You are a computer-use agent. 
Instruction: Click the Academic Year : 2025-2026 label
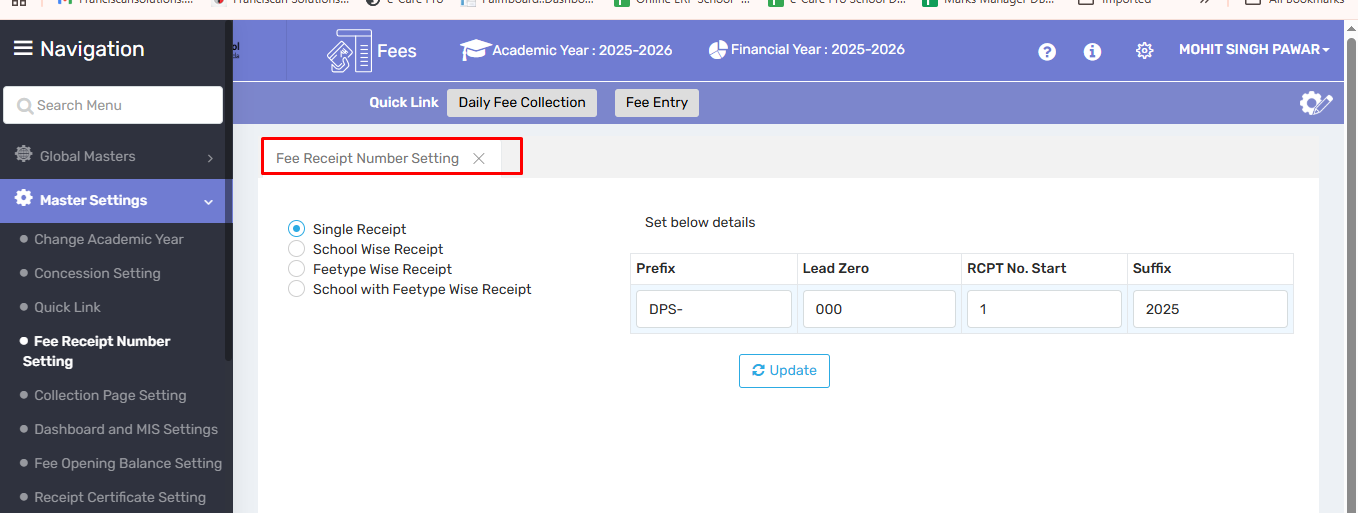tap(582, 50)
